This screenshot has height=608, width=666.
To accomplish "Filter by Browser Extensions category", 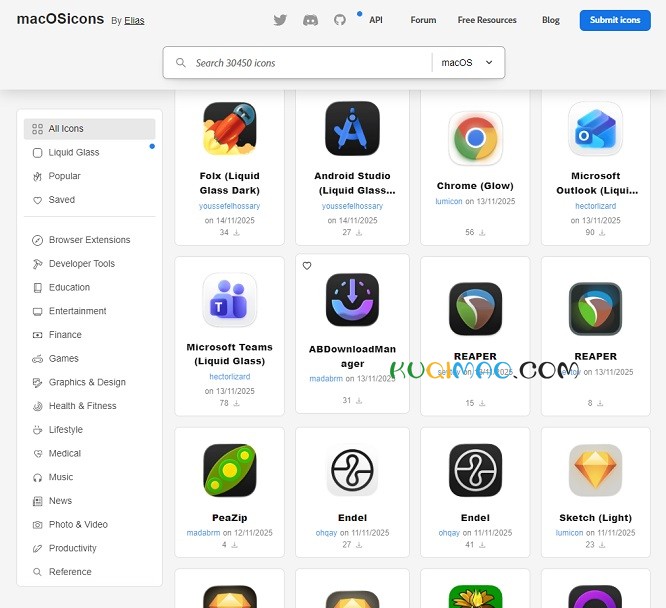I will (90, 240).
